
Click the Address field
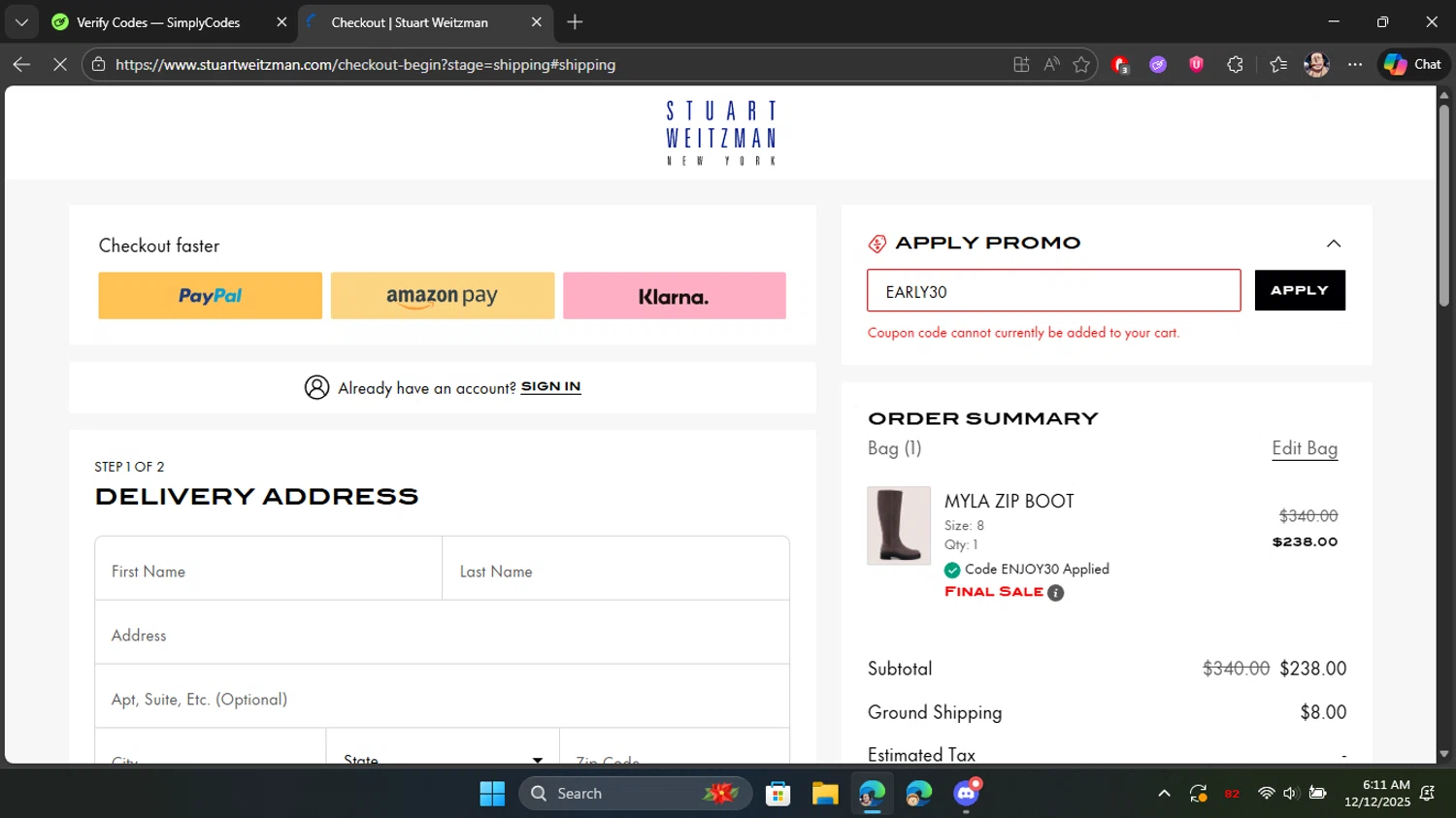(442, 633)
